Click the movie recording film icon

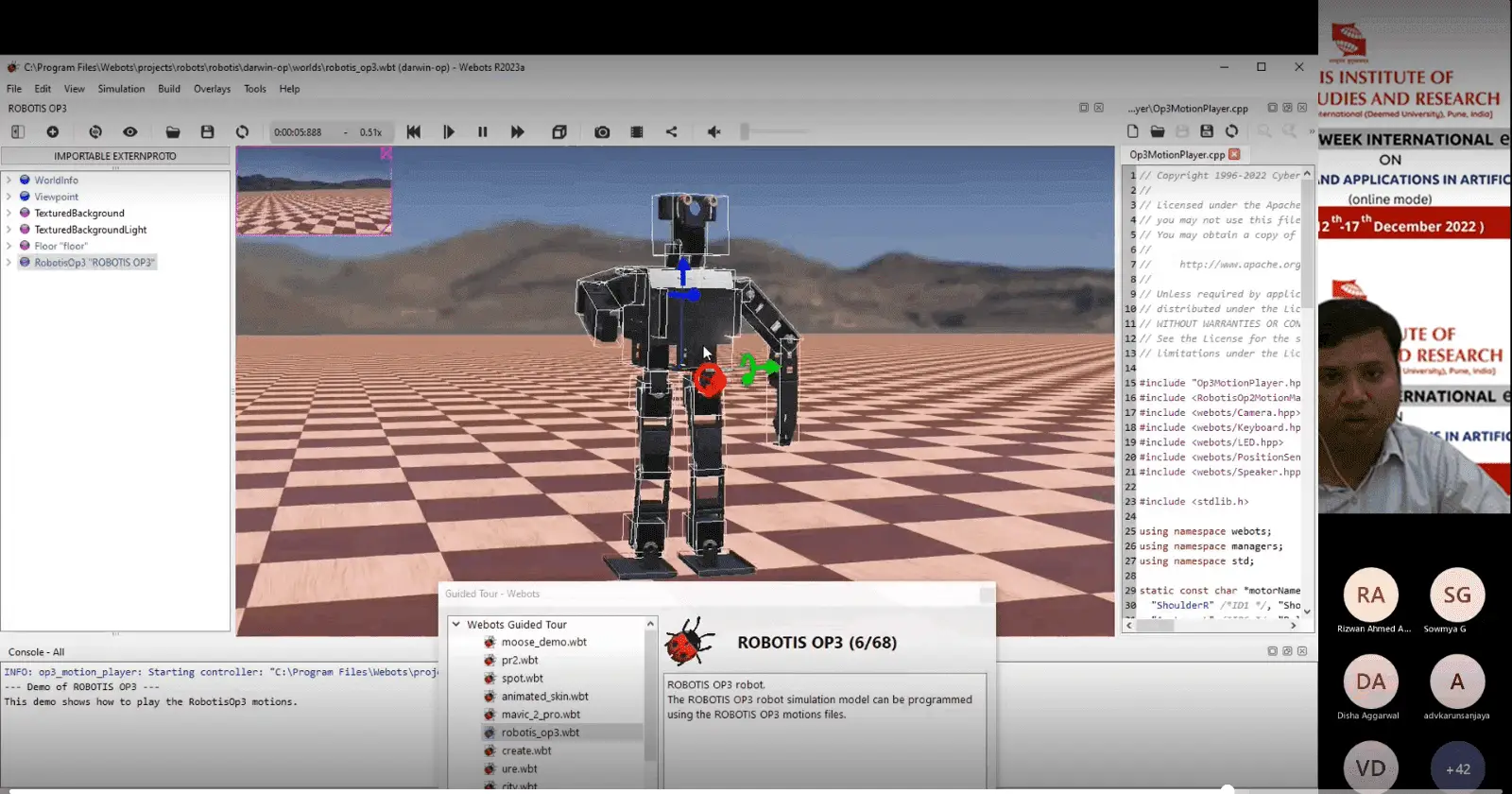[x=637, y=132]
